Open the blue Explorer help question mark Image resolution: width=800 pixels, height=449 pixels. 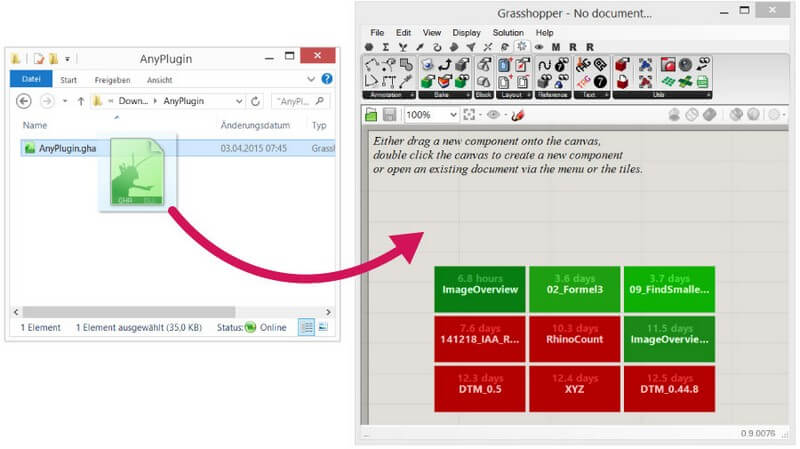(x=327, y=79)
